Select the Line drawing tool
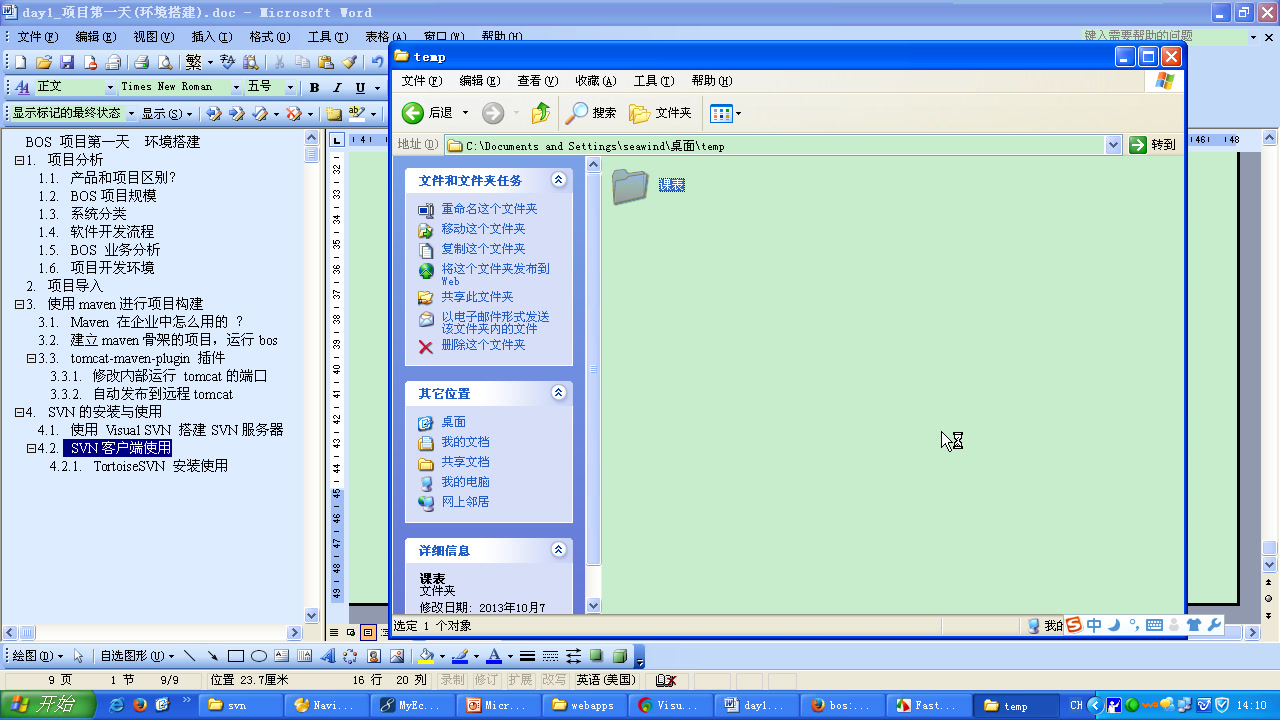Screen dimensions: 1280x720 pos(189,656)
